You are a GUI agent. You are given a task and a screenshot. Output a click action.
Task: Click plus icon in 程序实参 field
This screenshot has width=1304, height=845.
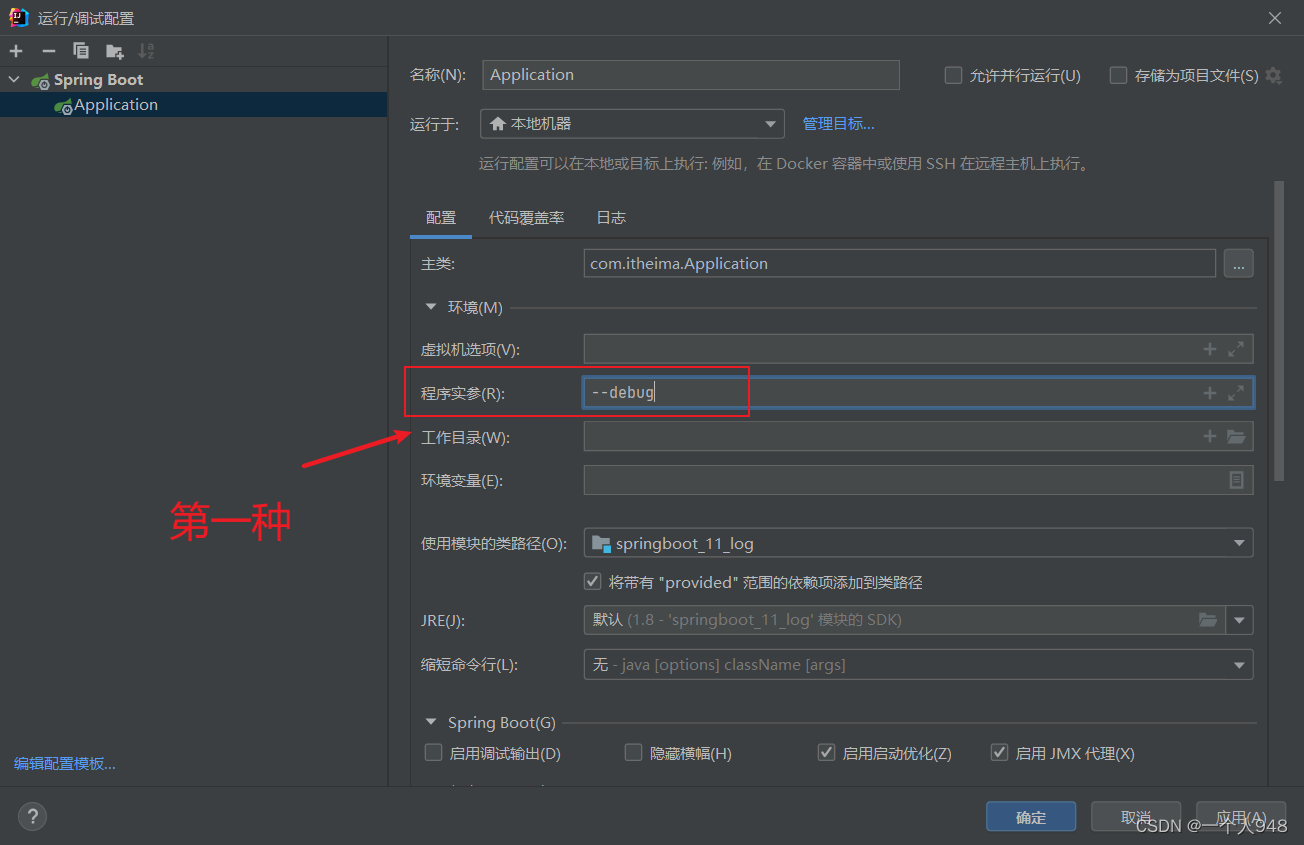[x=1210, y=393]
